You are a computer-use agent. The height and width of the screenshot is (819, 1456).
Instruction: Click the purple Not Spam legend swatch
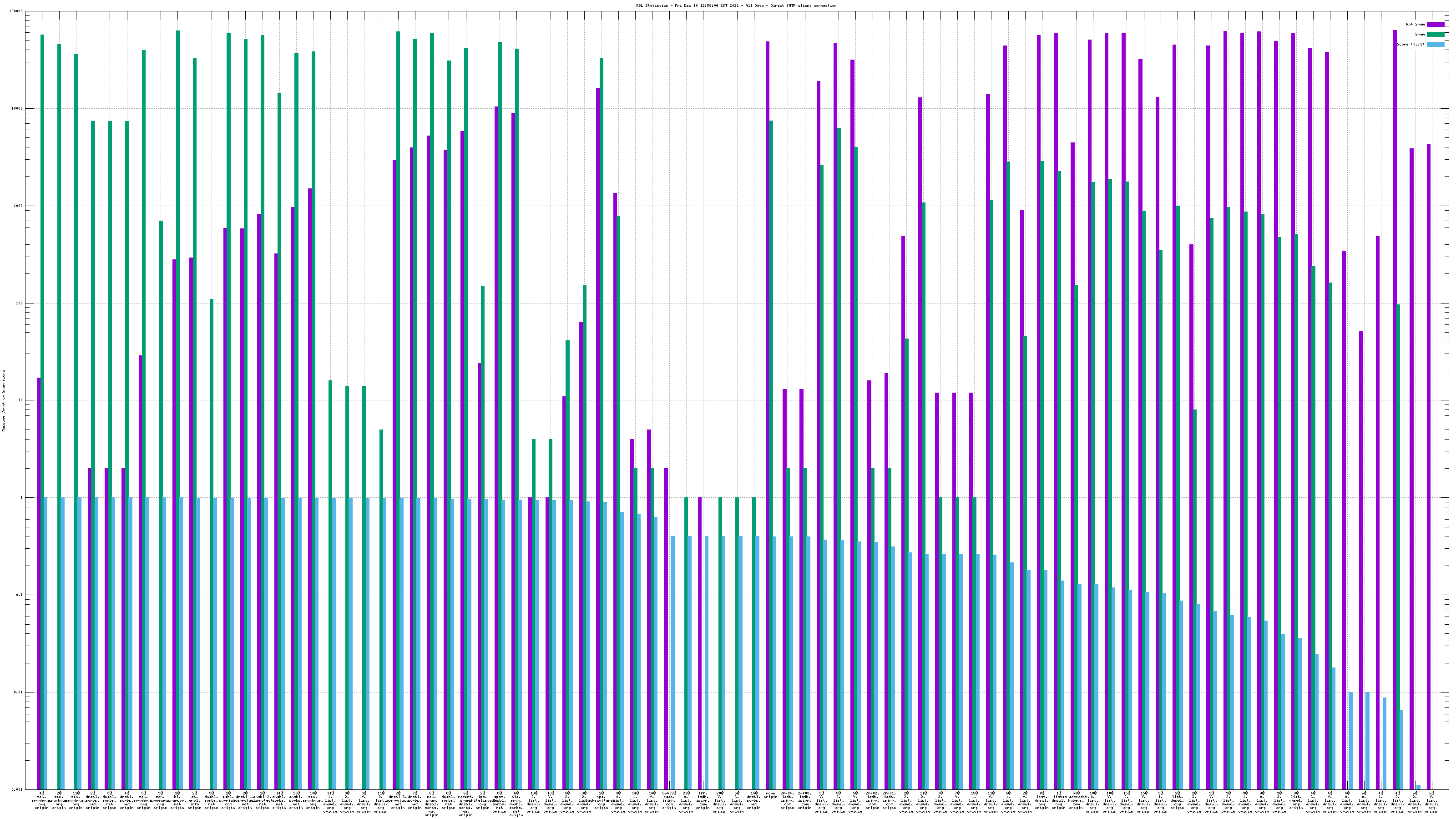point(1435,24)
